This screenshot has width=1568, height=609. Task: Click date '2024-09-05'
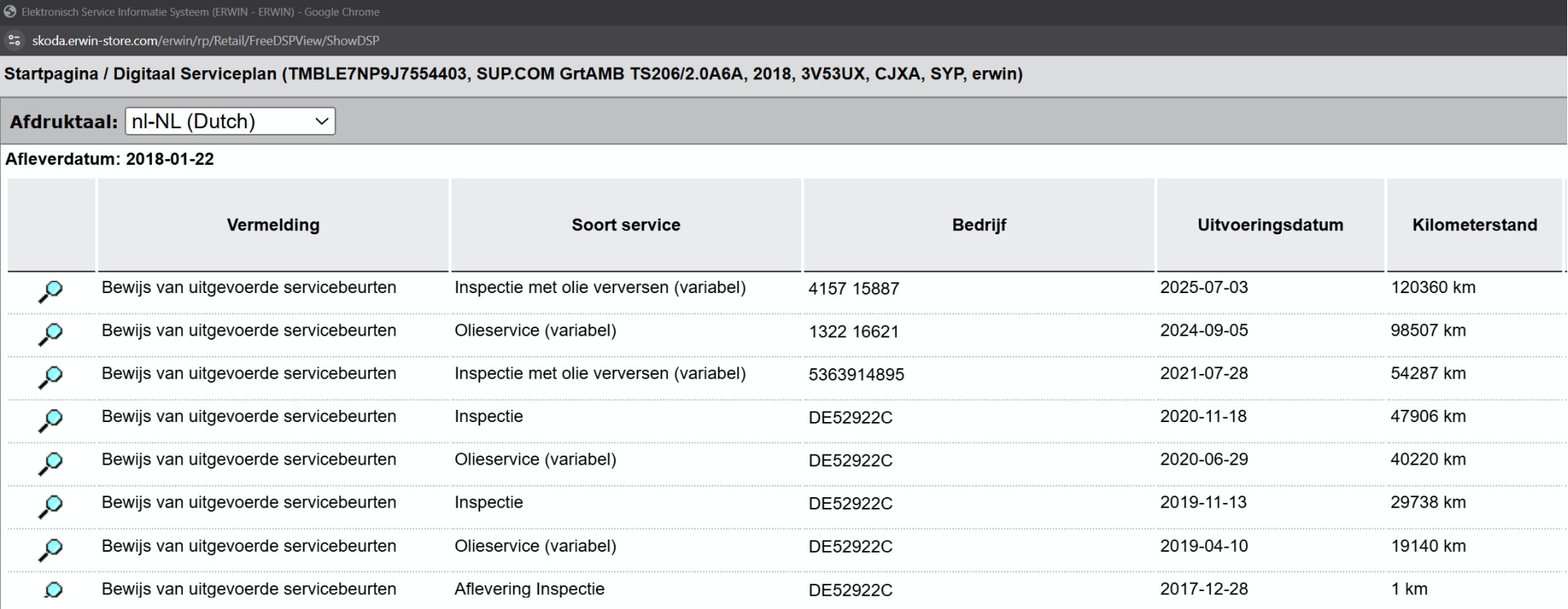1204,331
